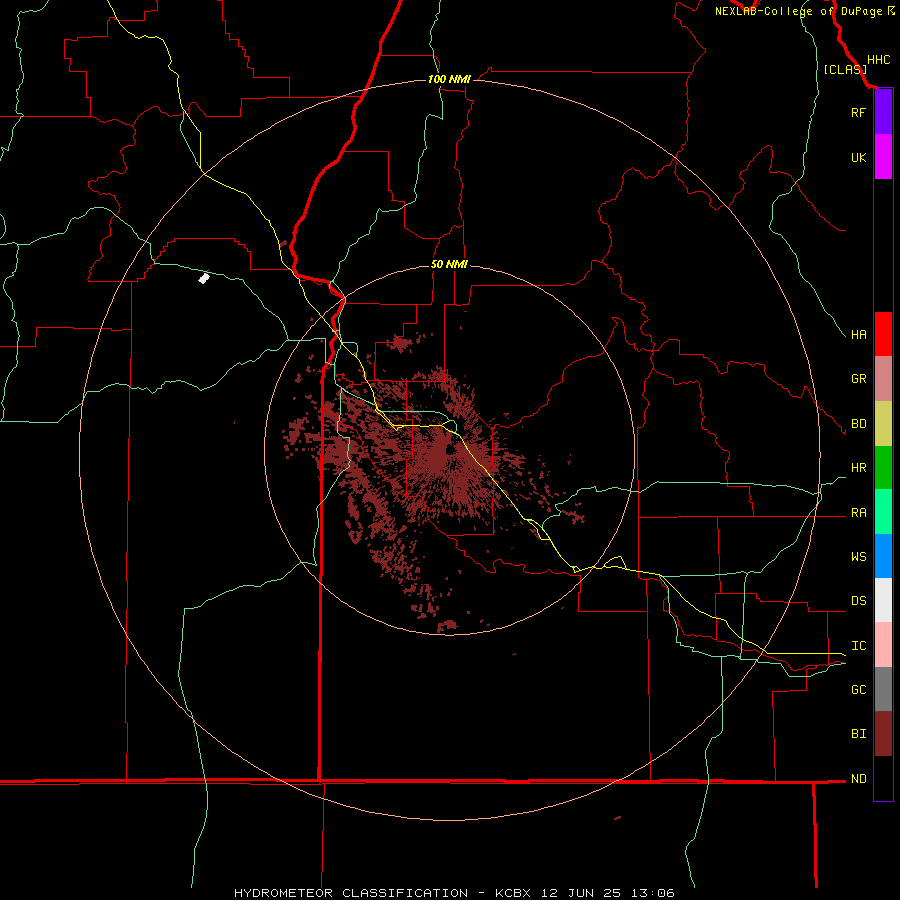Click the RF legend label

click(859, 112)
